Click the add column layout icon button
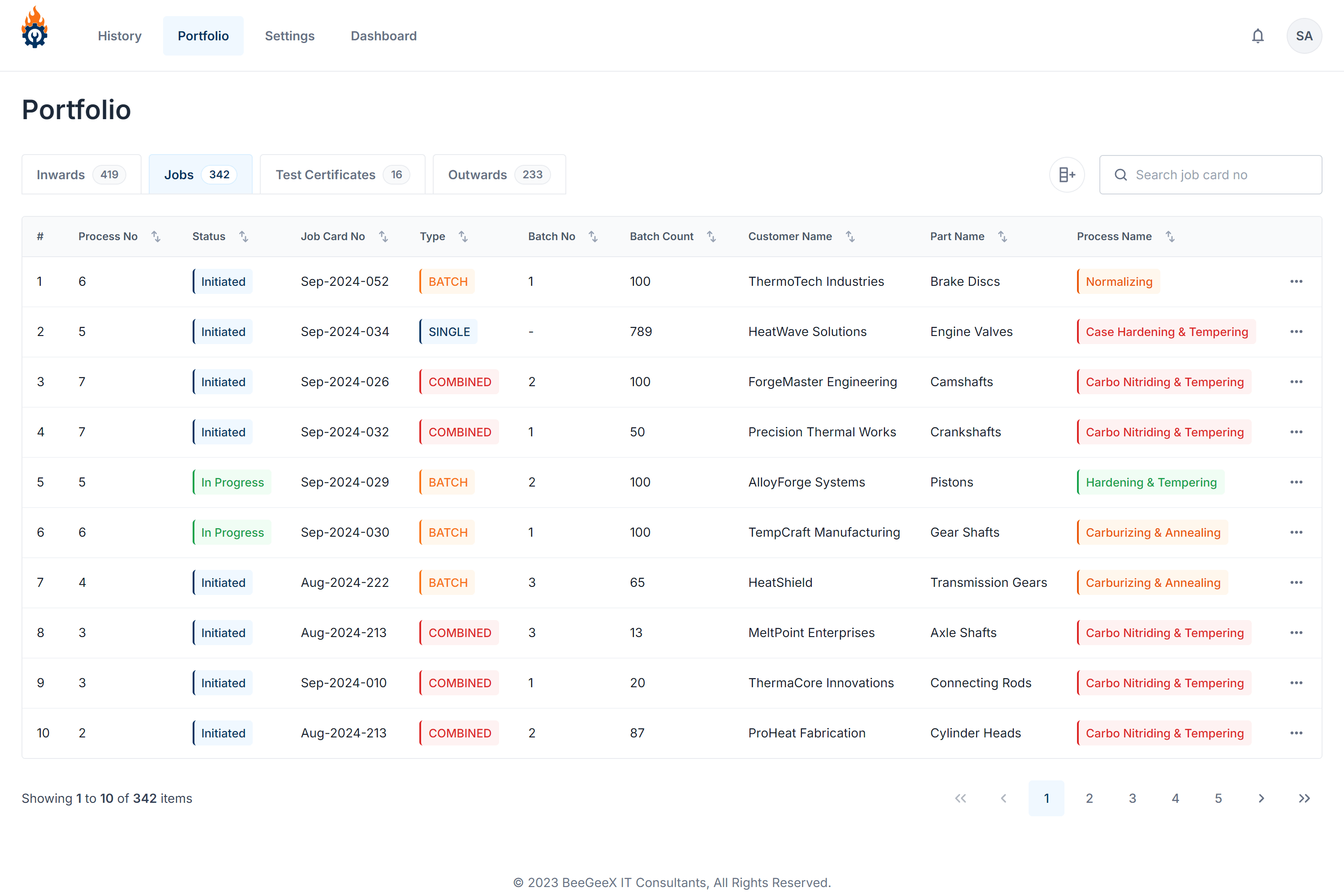The height and width of the screenshot is (896, 1344). pyautogui.click(x=1067, y=175)
